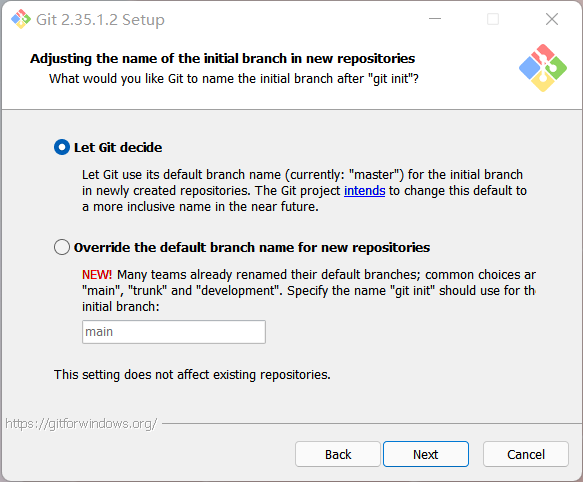
Task: Open the "intends" hyperlink
Action: tap(364, 191)
